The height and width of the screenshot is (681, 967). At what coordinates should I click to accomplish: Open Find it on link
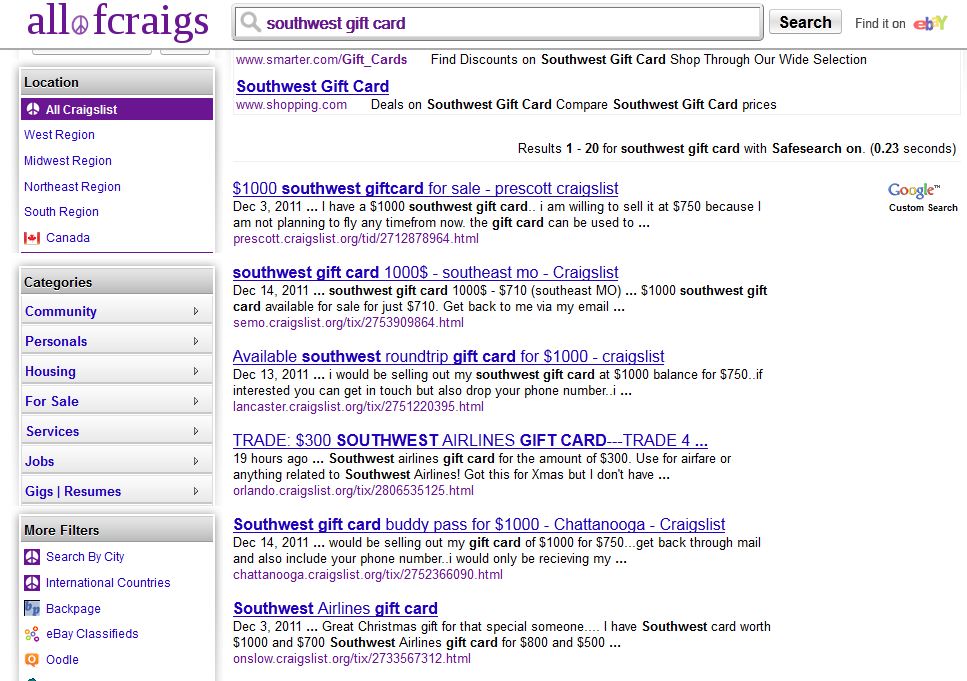880,23
